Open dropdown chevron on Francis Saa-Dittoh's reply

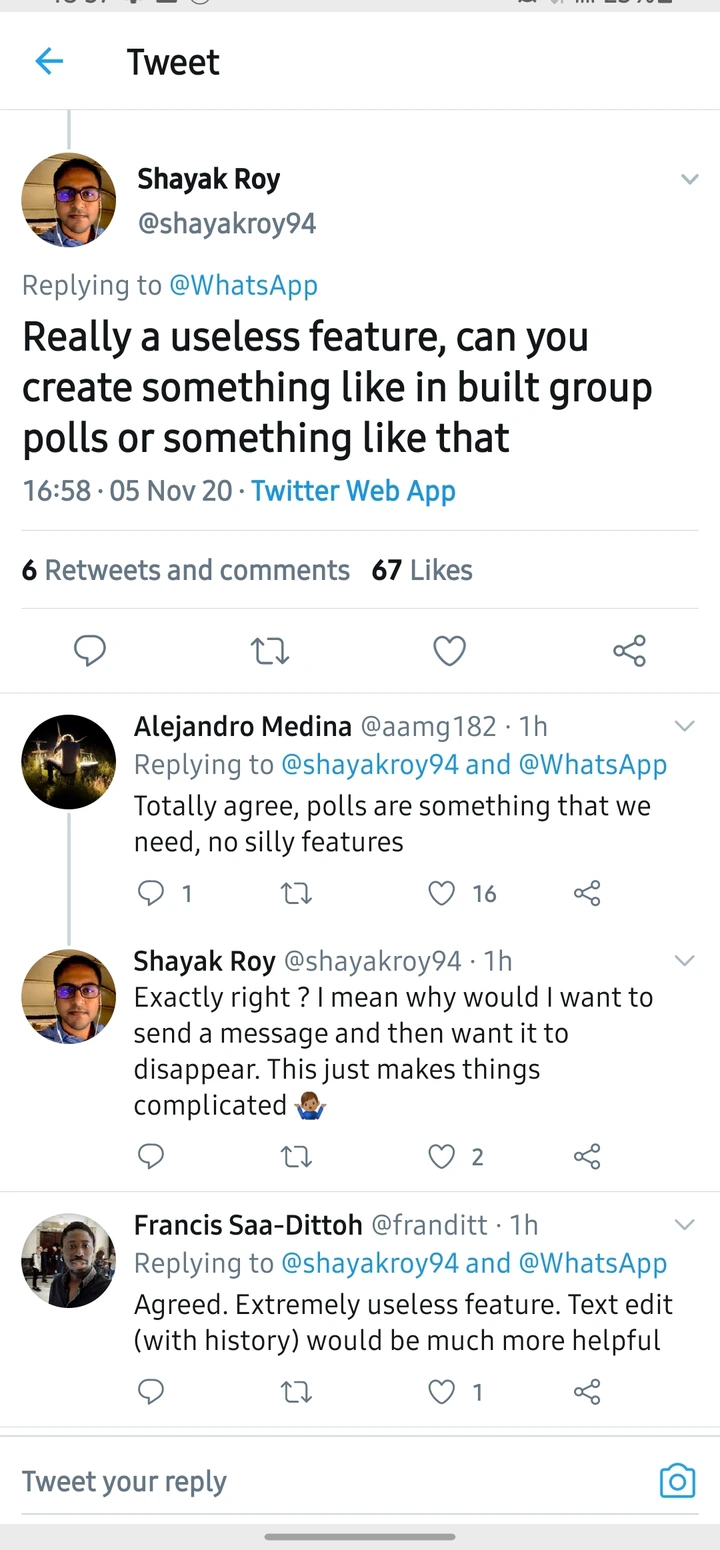click(x=684, y=1225)
